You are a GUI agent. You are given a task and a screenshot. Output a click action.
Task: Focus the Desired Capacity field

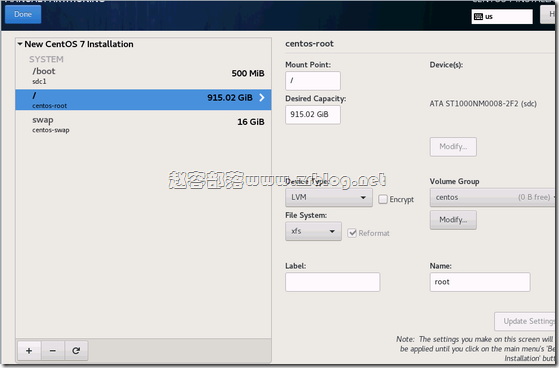pos(313,114)
